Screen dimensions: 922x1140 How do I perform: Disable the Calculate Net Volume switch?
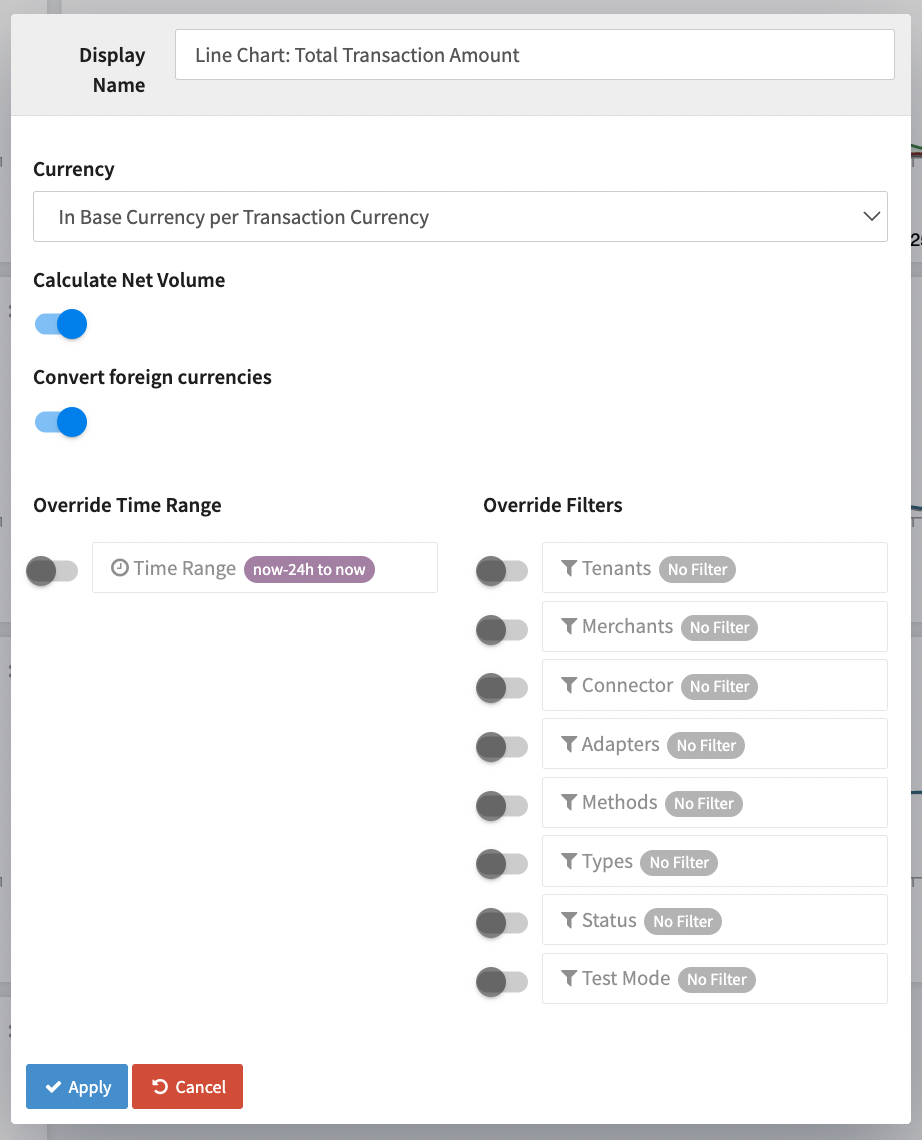tap(61, 324)
